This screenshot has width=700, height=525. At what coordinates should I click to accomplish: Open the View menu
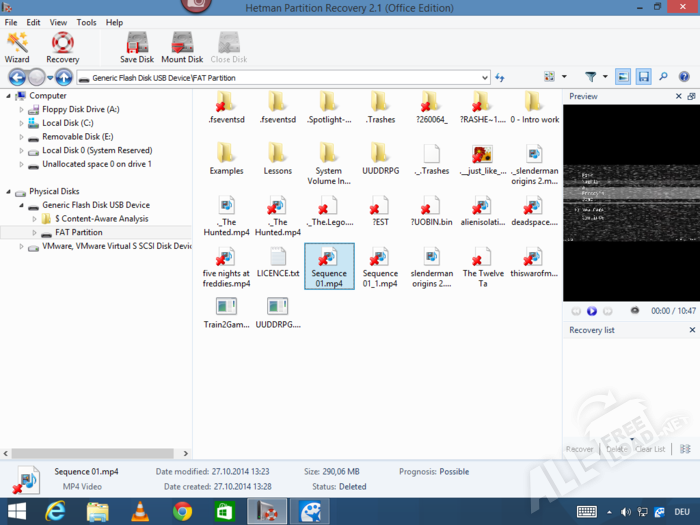point(59,22)
